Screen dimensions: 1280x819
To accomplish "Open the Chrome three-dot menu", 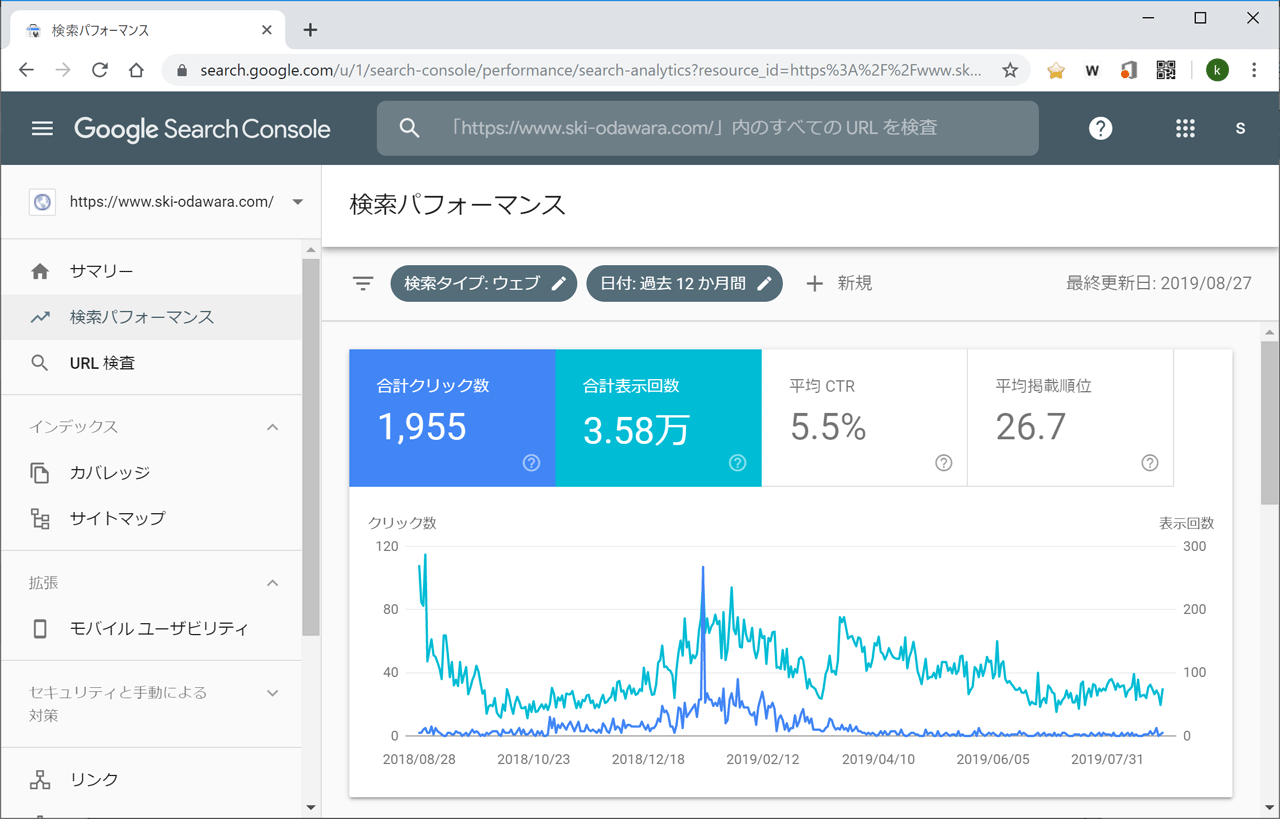I will click(x=1254, y=70).
